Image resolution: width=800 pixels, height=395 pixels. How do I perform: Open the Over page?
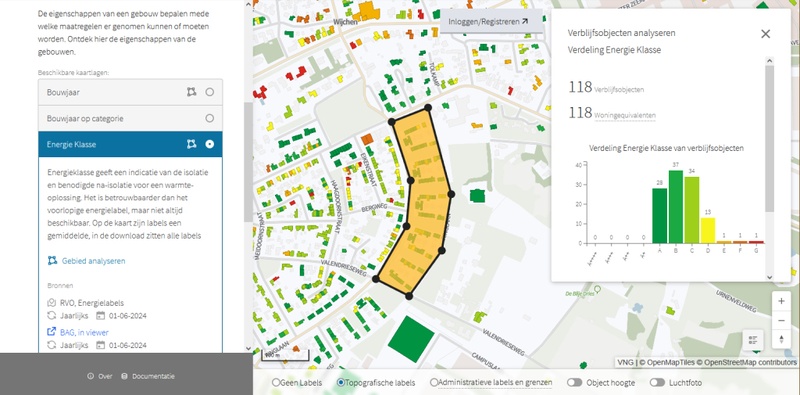click(105, 376)
